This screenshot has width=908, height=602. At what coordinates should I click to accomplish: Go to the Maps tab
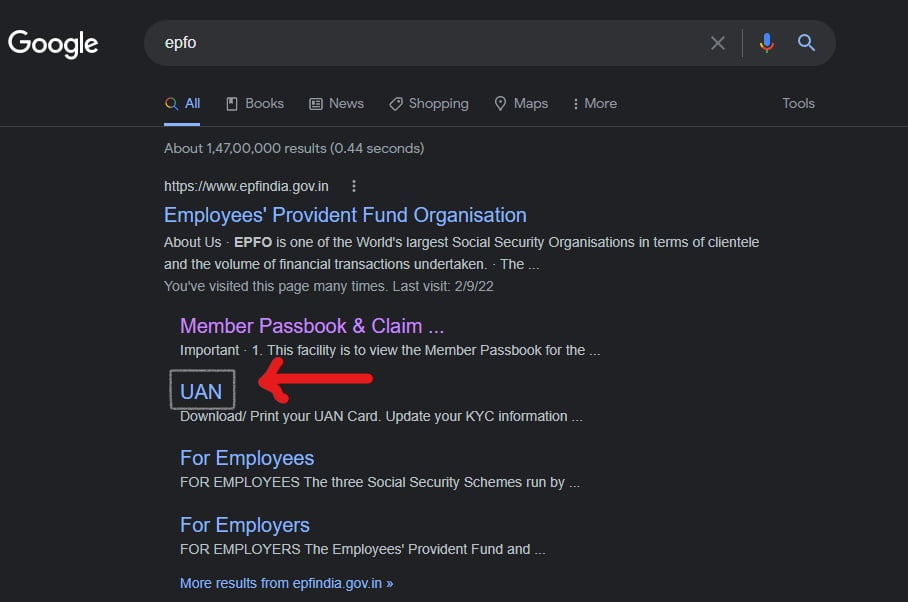click(521, 104)
